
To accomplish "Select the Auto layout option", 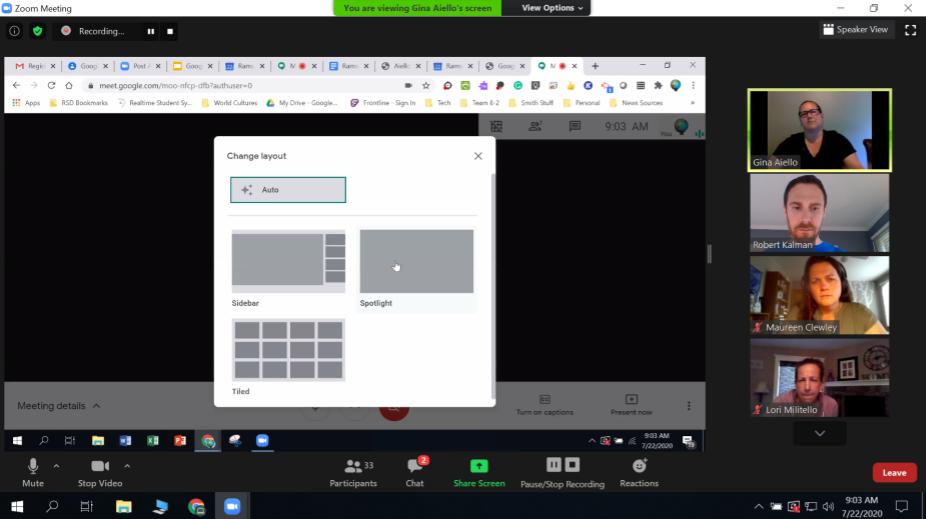I will [288, 190].
